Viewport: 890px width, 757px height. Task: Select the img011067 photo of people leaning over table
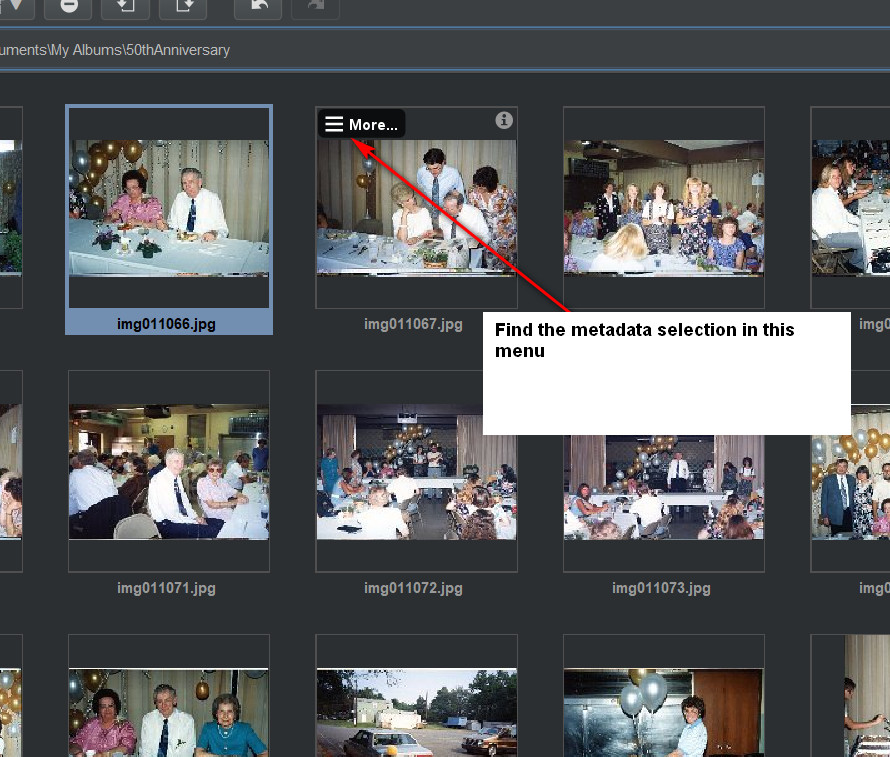point(416,208)
